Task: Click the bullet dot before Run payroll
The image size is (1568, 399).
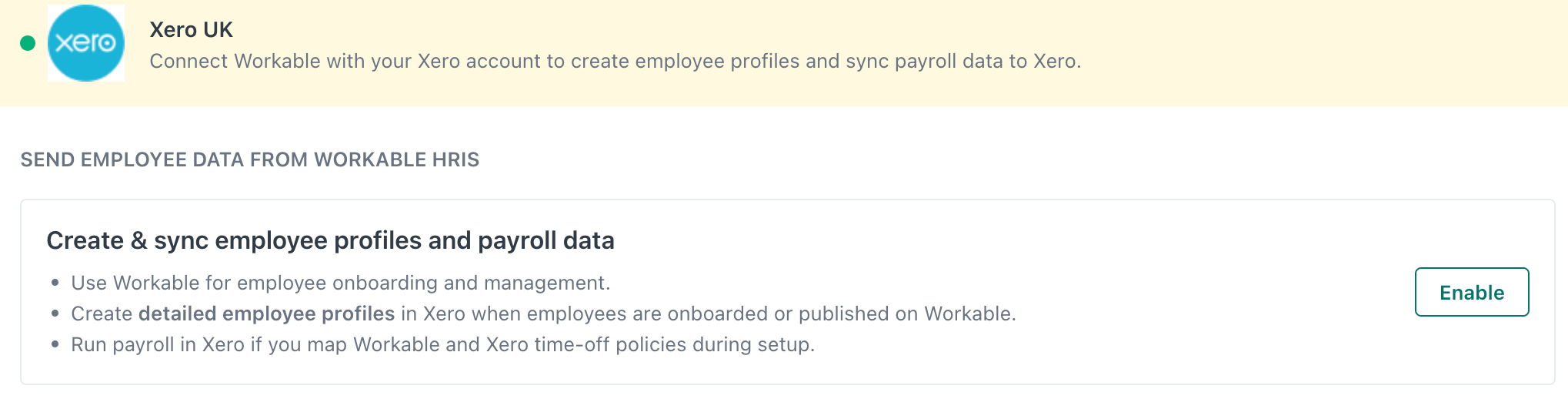Action: (55, 344)
